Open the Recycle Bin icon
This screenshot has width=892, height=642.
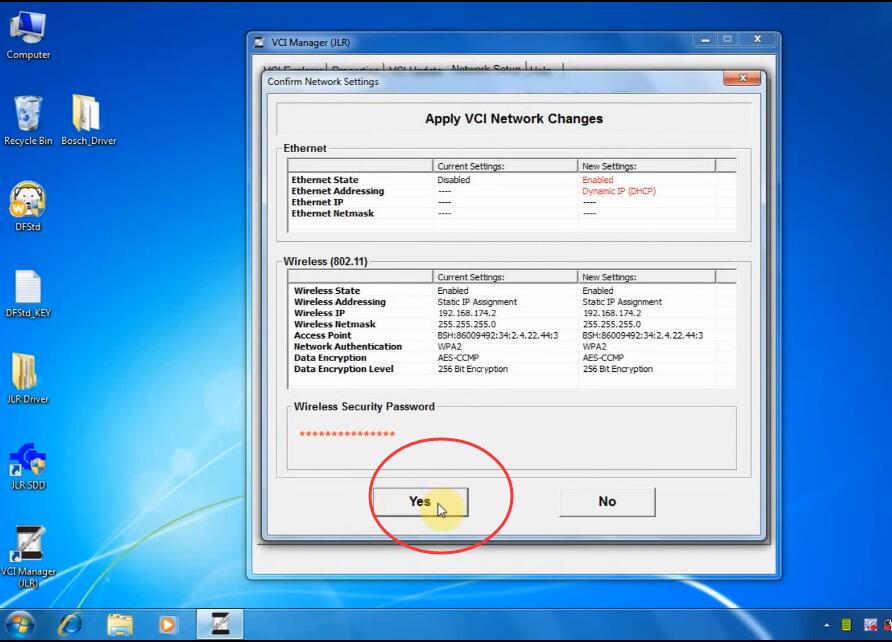click(x=28, y=121)
